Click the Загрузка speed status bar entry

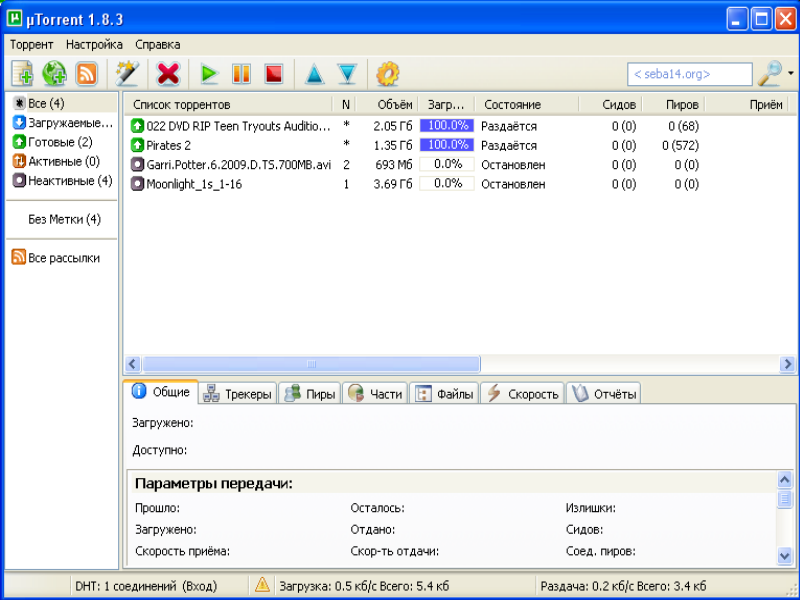pyautogui.click(x=364, y=586)
